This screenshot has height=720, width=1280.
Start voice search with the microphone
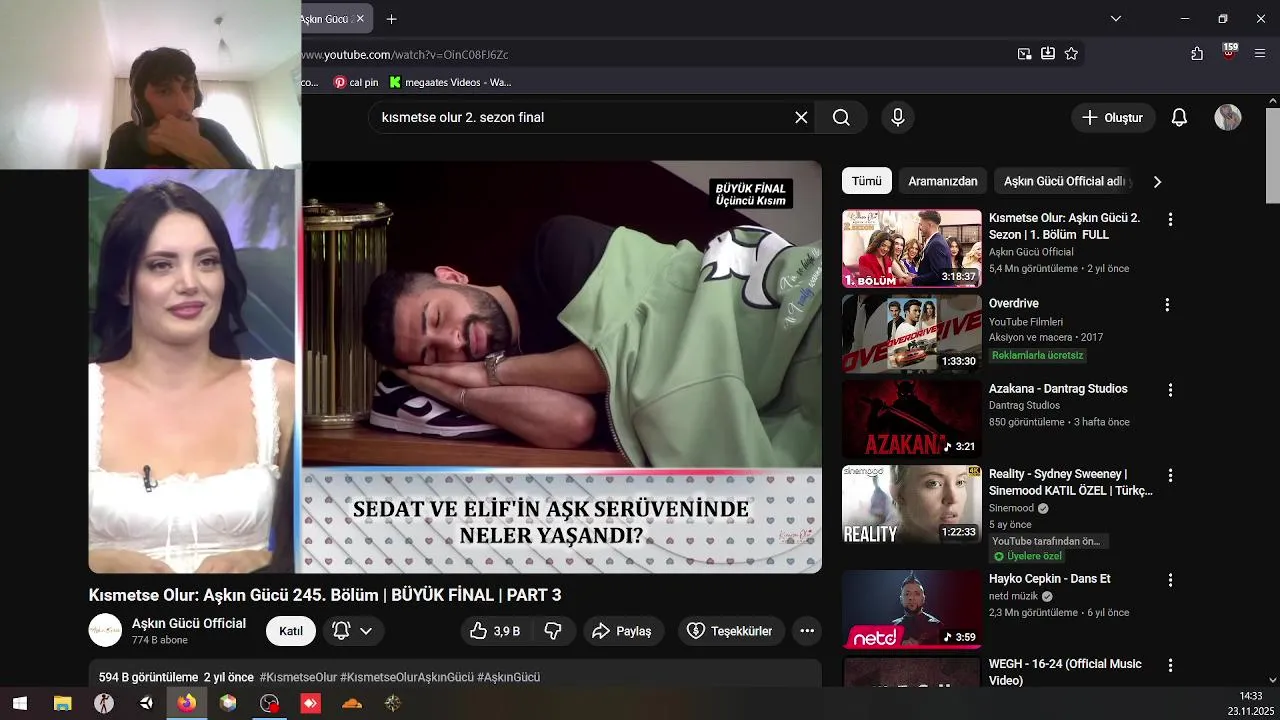point(898,118)
